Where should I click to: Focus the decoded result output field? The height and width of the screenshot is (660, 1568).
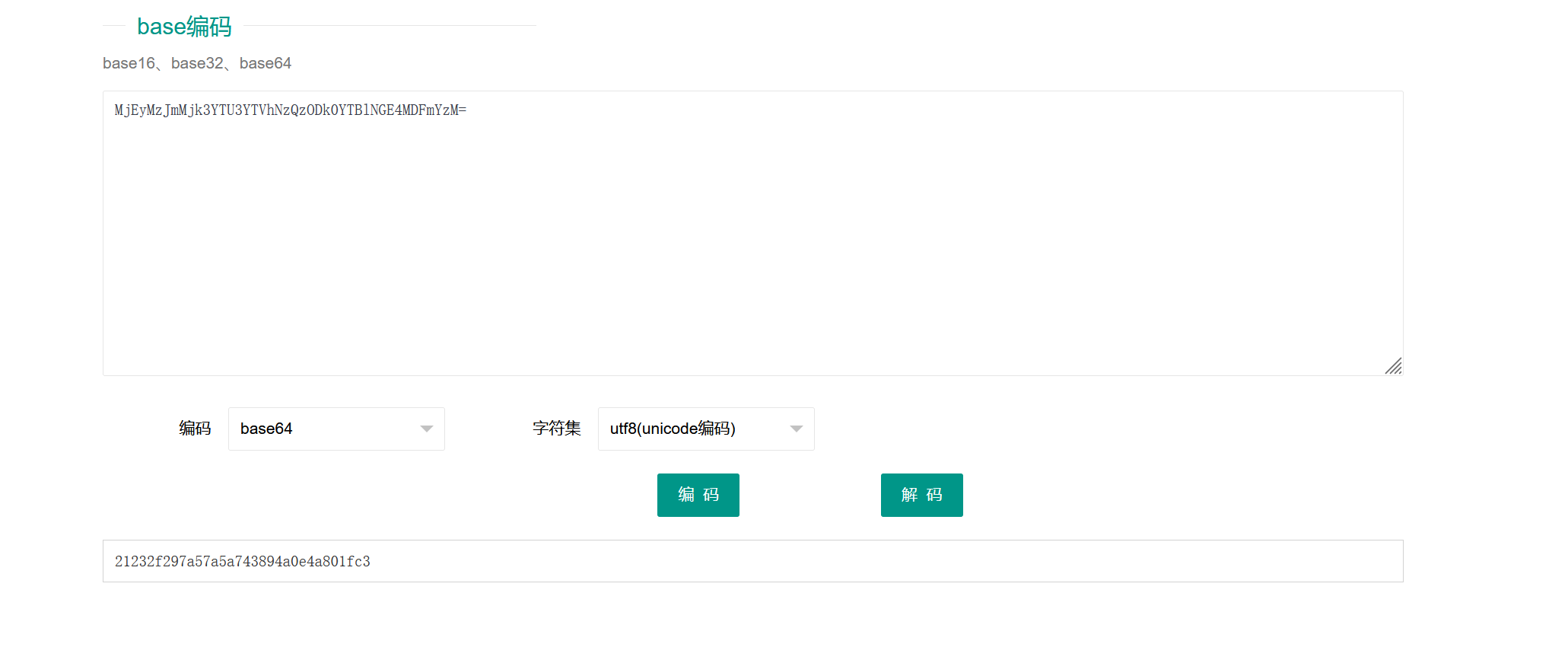click(x=753, y=561)
